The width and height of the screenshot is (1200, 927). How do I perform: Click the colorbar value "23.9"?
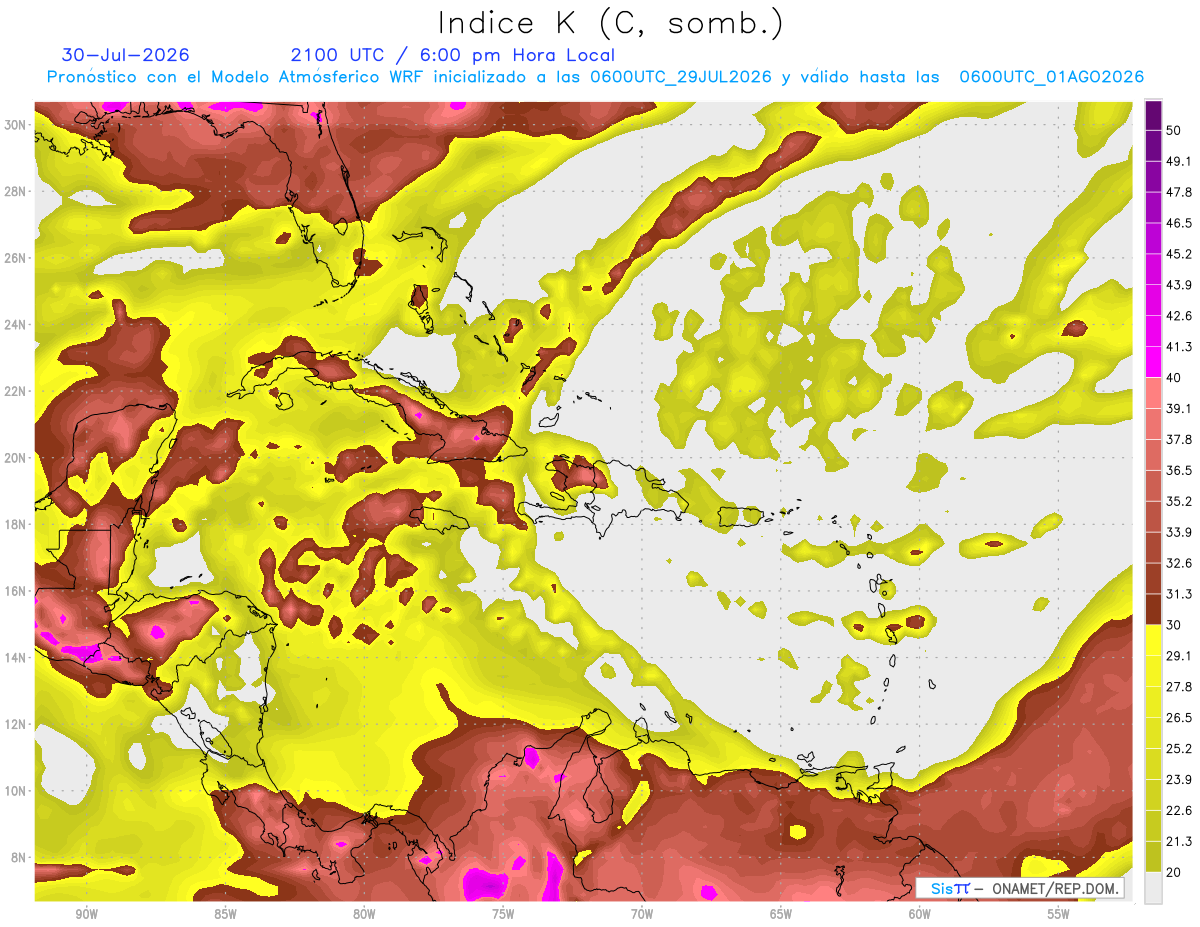click(x=1179, y=780)
